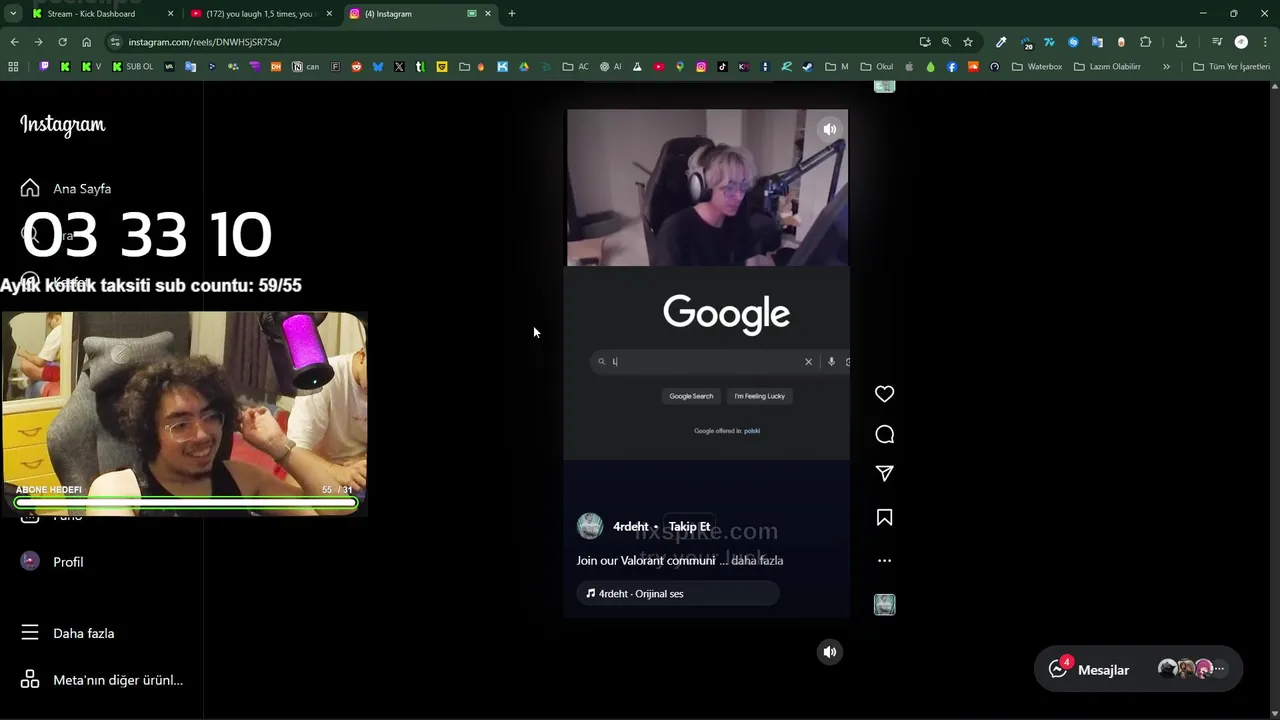1280x720 pixels.
Task: Open the Facebook bookmark icon
Action: (x=952, y=67)
